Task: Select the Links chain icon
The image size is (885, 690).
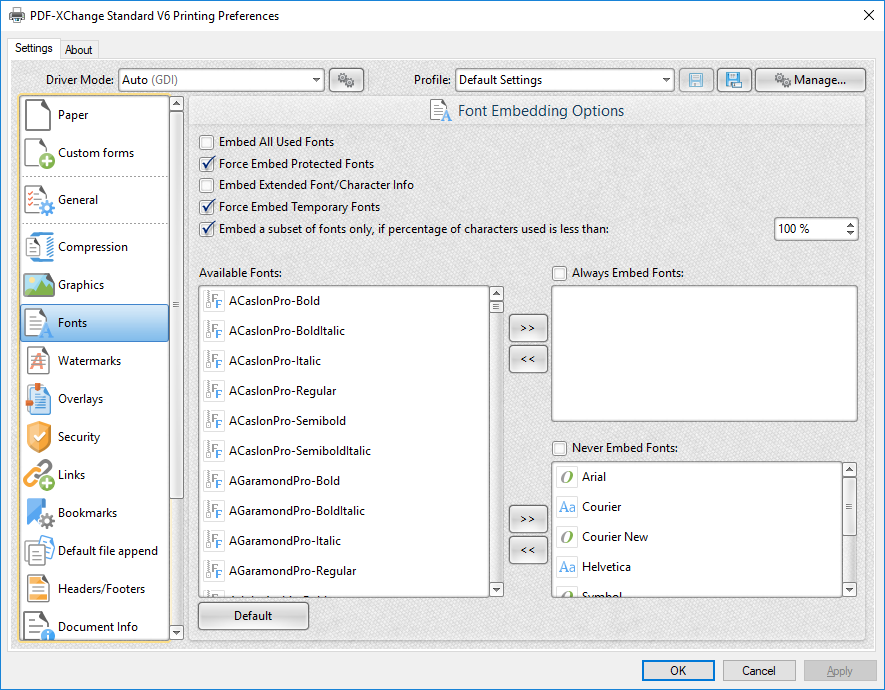Action: [39, 475]
